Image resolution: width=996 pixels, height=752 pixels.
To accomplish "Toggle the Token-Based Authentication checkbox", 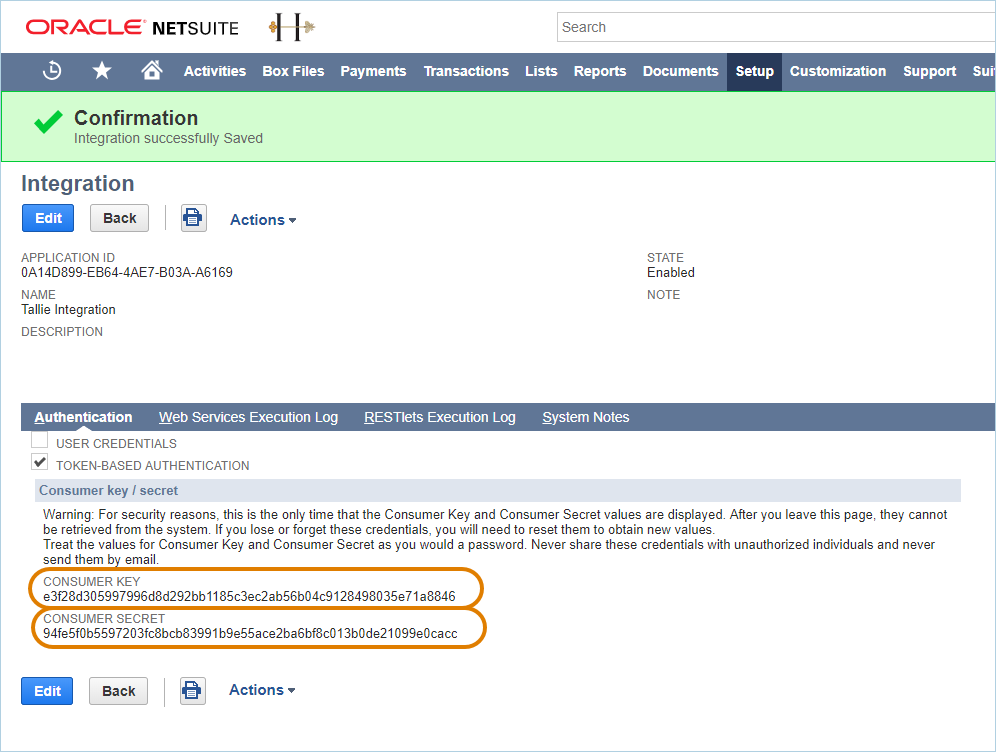I will tap(39, 462).
